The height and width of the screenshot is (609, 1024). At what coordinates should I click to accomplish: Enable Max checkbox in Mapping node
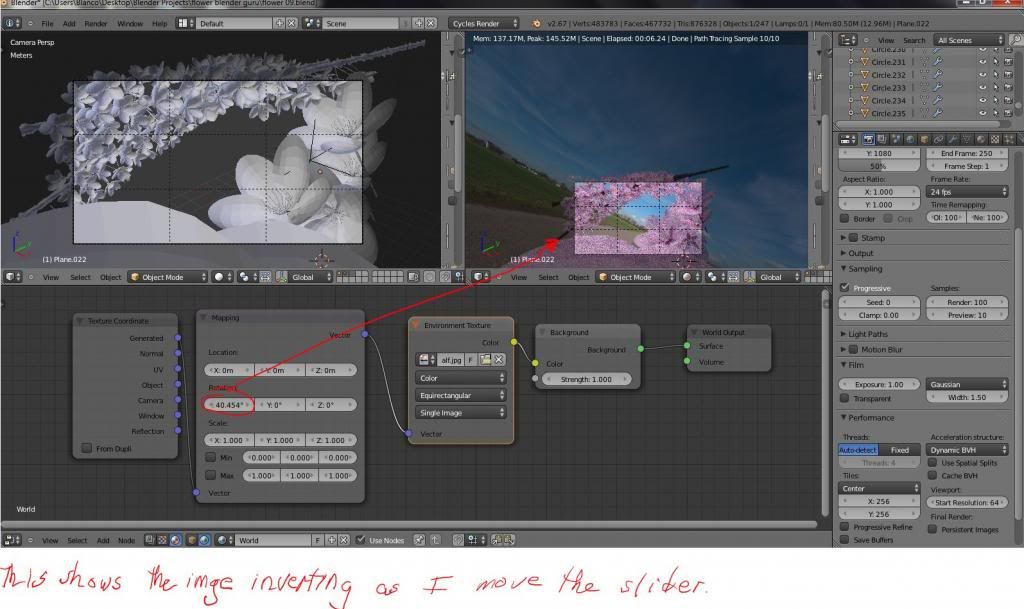(x=210, y=475)
